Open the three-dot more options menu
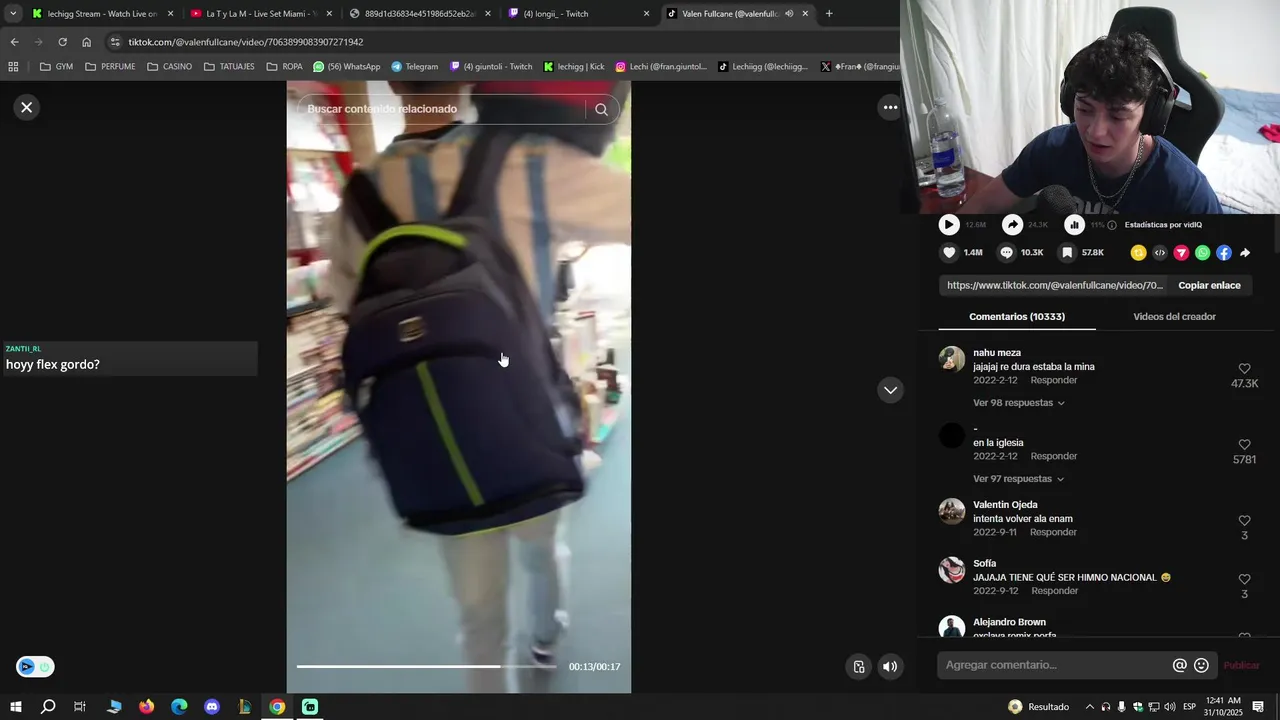The width and height of the screenshot is (1280, 720). [890, 107]
